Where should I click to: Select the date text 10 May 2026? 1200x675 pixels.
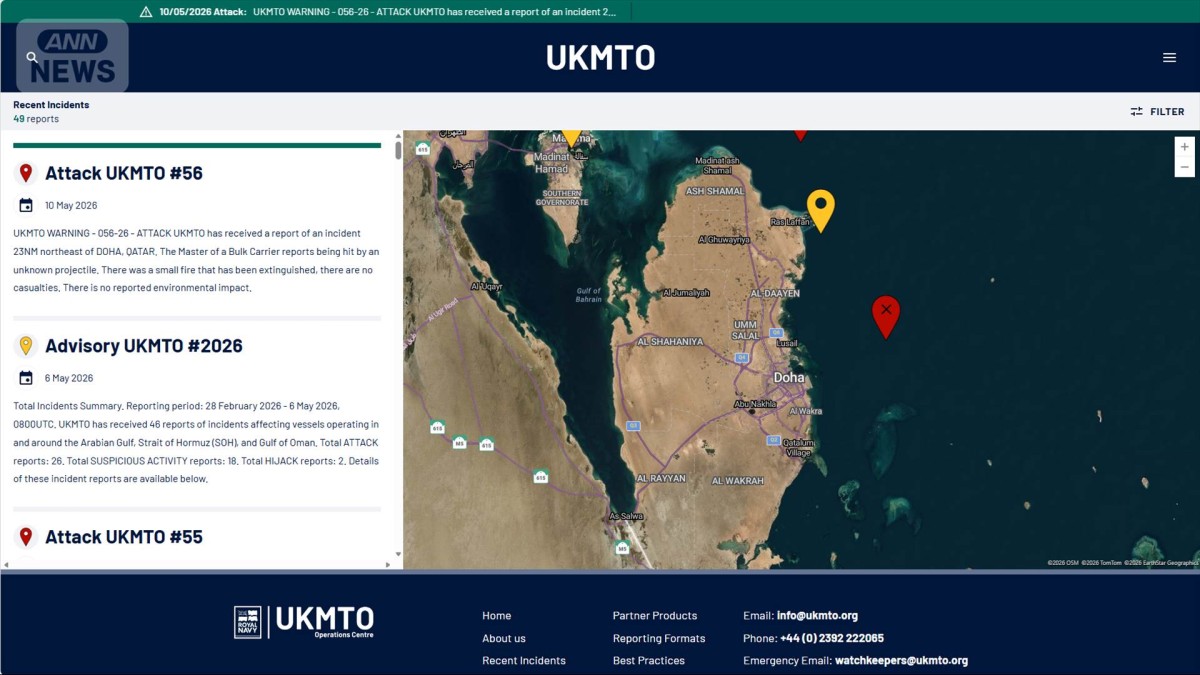coord(71,206)
